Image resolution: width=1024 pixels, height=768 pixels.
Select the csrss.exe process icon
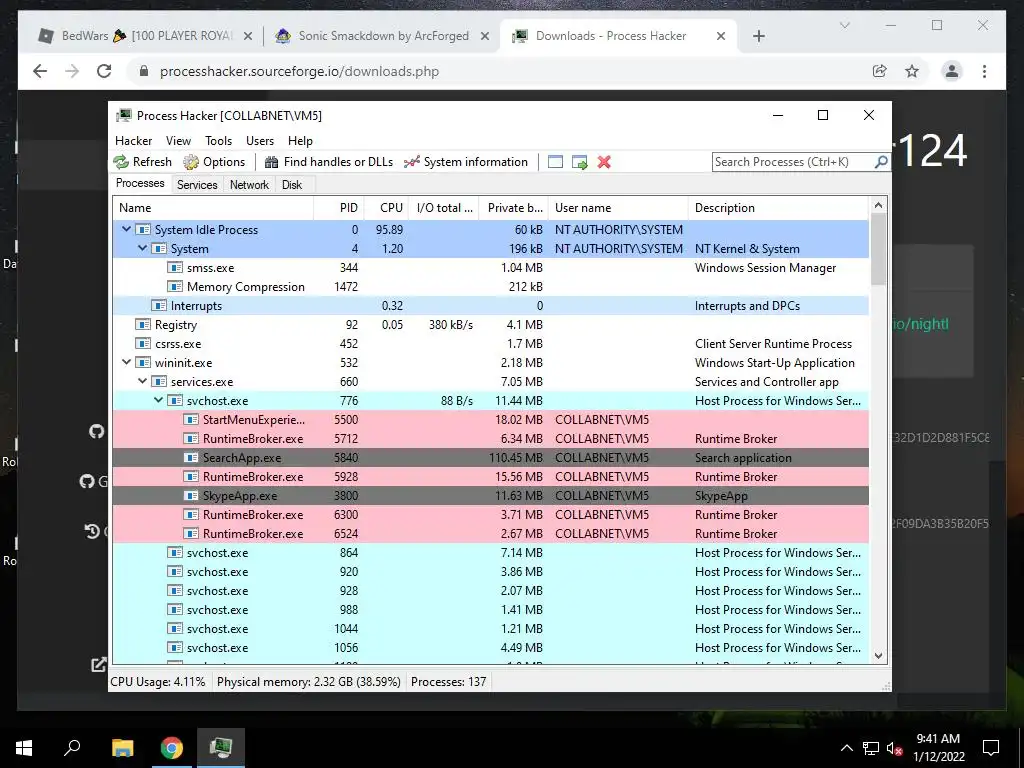tap(142, 343)
